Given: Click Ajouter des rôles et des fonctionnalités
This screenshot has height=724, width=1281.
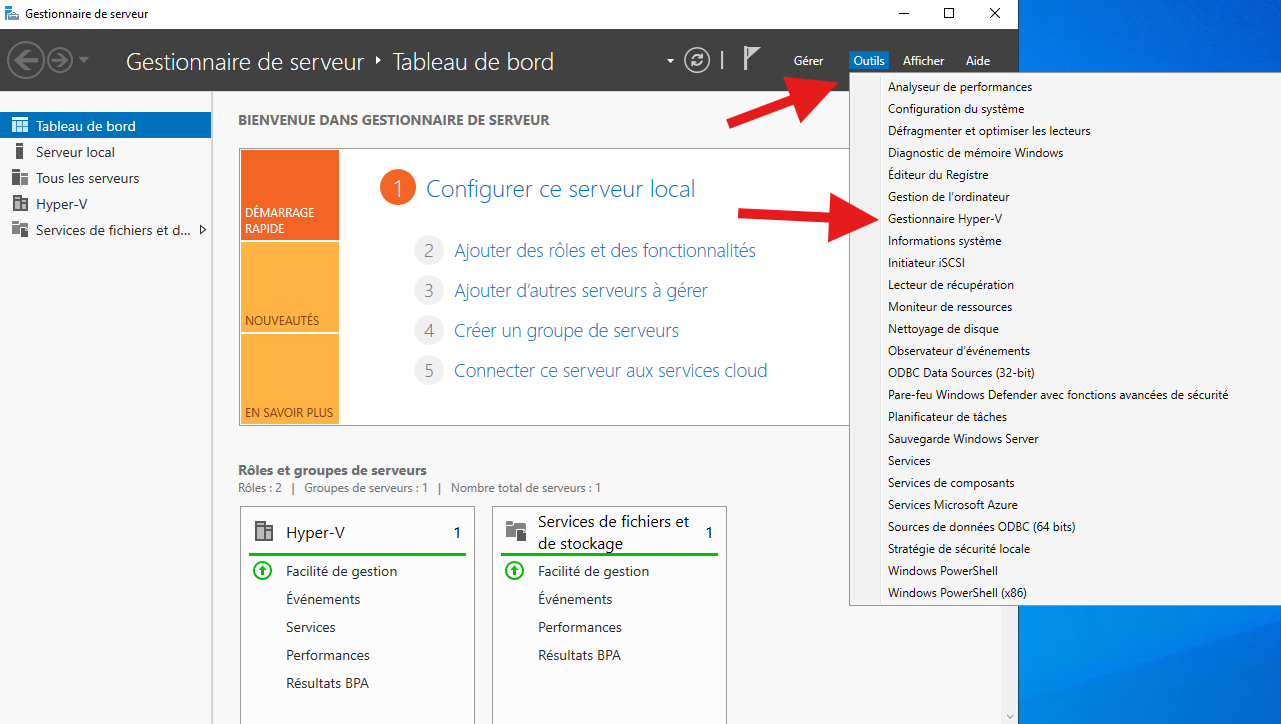Looking at the screenshot, I should [604, 251].
